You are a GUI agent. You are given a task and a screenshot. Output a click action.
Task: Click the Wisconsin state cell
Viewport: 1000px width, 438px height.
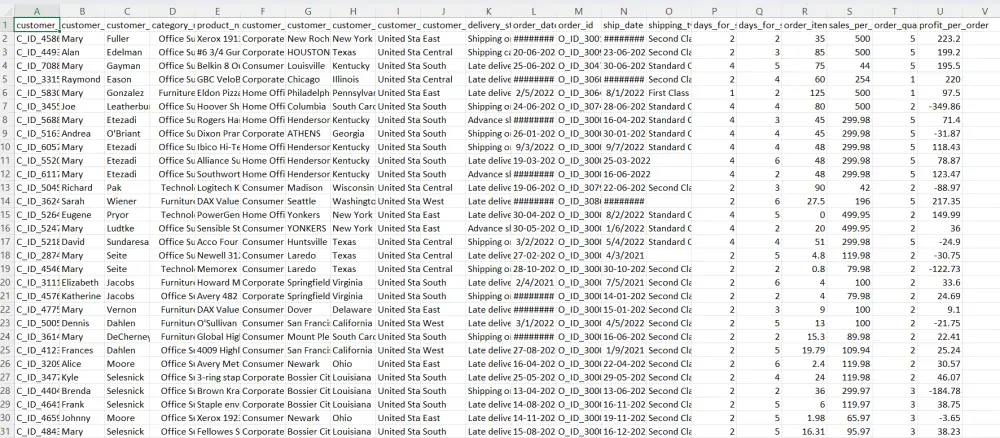coord(353,187)
